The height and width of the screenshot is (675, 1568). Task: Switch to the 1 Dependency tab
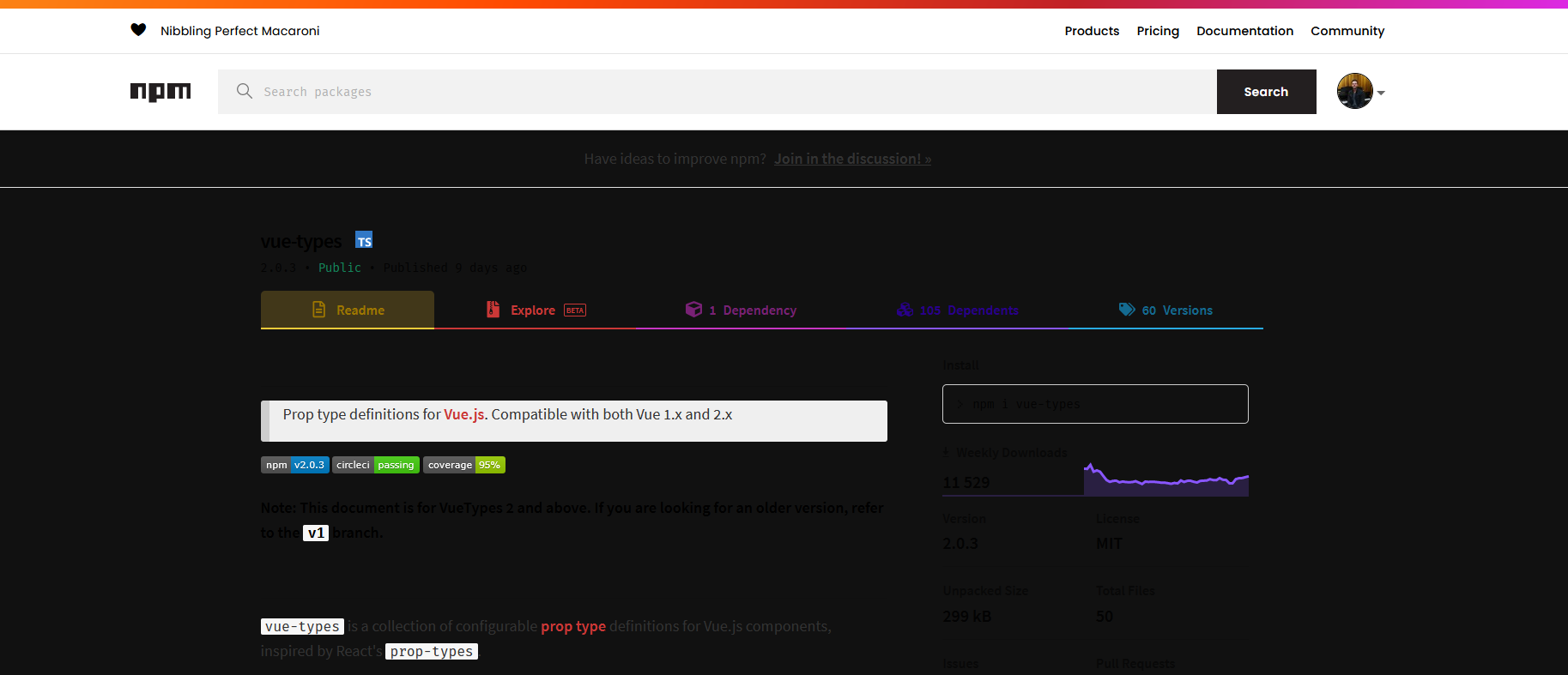(741, 310)
